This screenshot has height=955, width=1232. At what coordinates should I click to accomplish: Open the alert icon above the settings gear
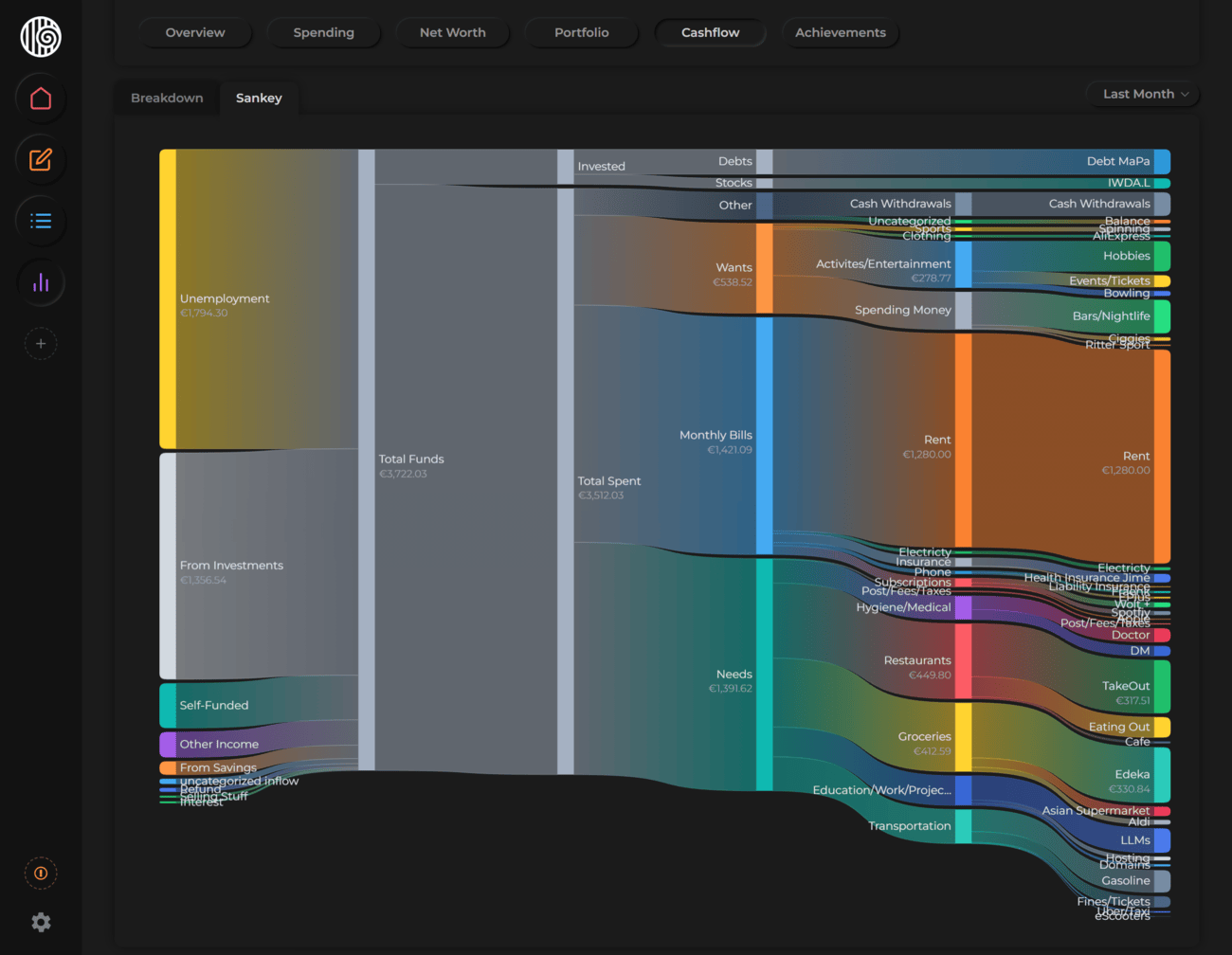click(40, 873)
